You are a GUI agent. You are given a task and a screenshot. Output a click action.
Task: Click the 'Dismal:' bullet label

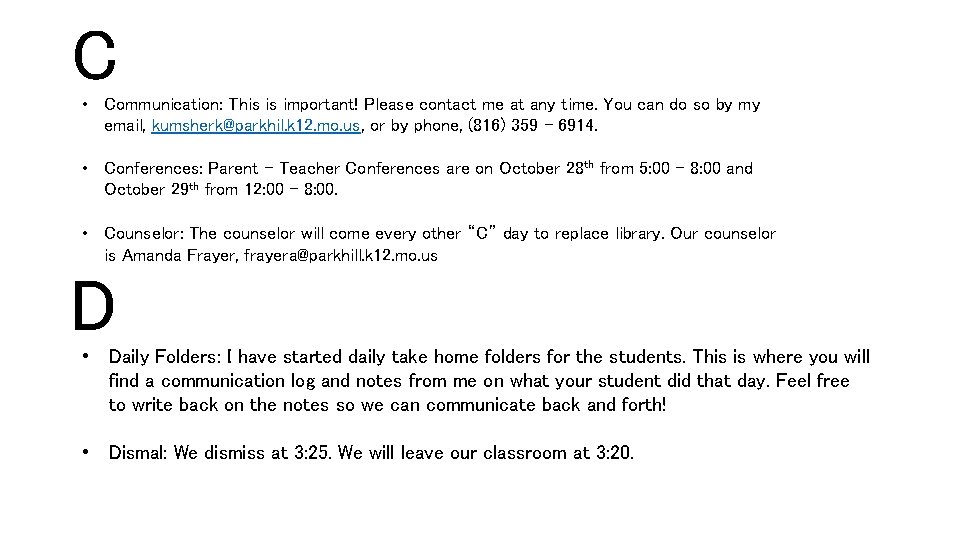click(138, 453)
